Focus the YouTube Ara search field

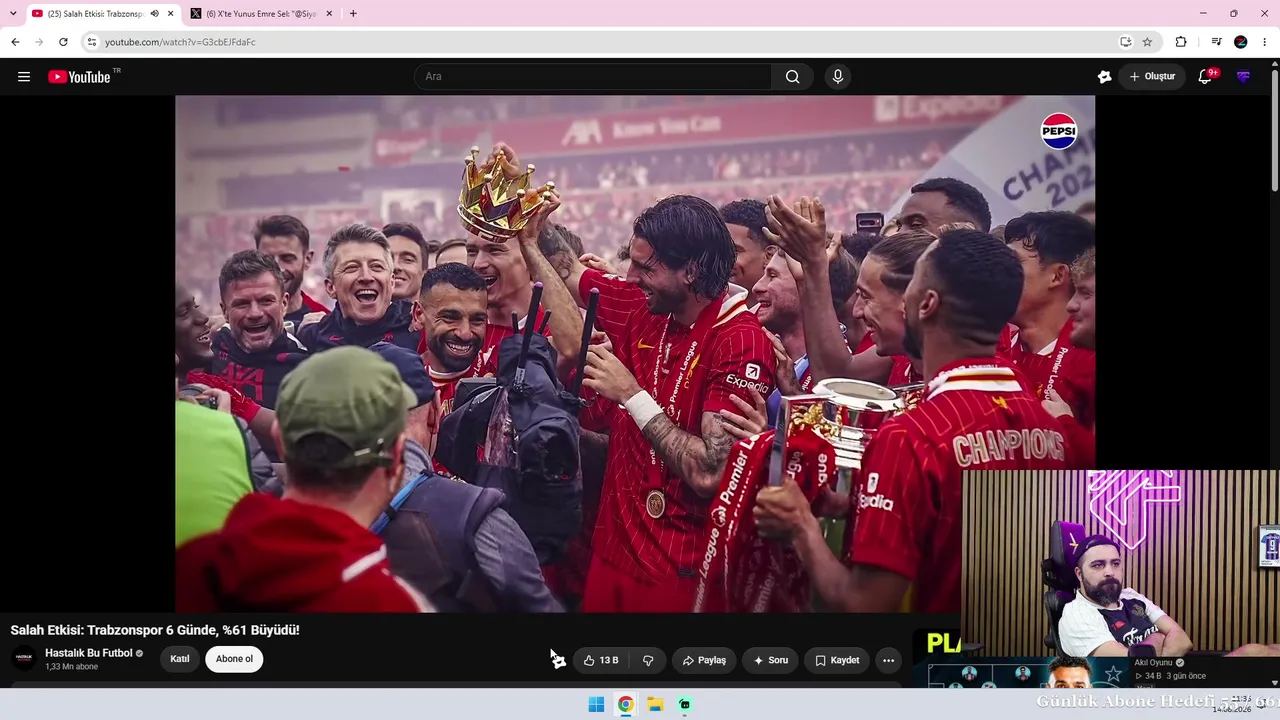point(593,77)
